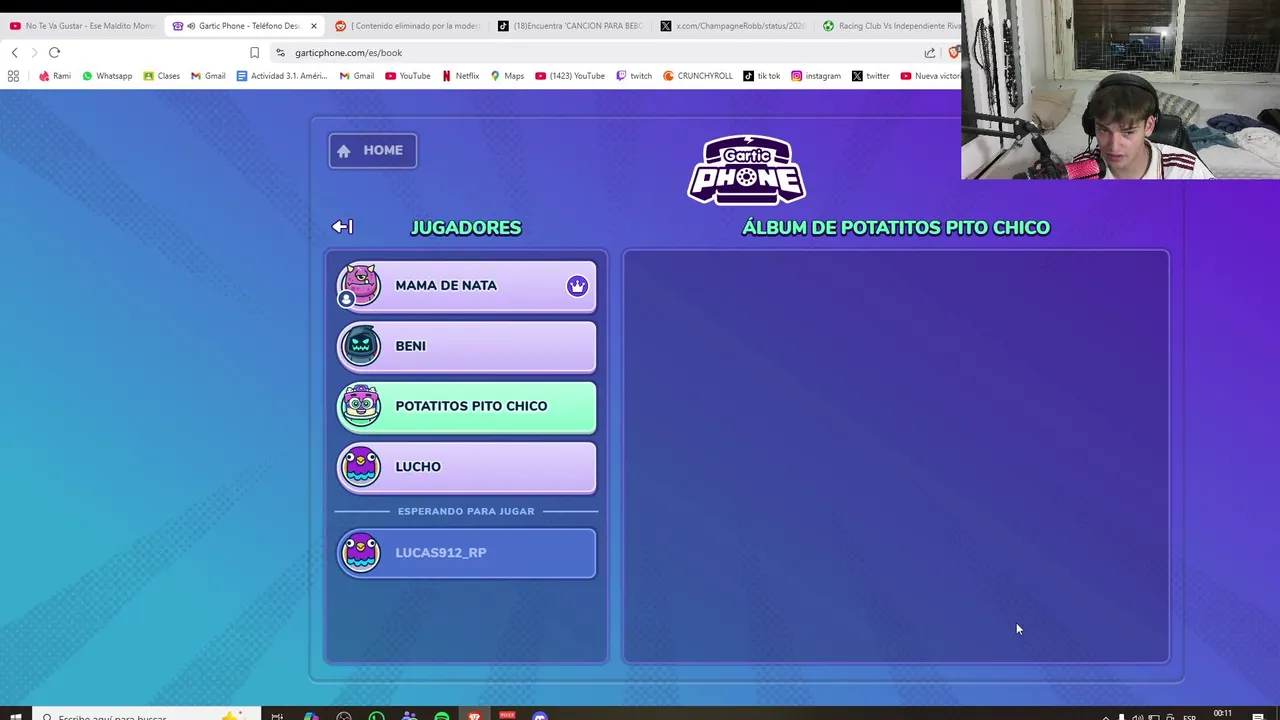Close the Gartic Phone browser tab
The image size is (1280, 720).
(x=313, y=26)
